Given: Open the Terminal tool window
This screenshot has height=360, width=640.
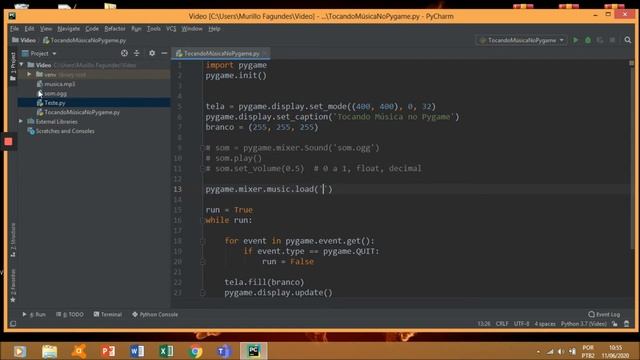Looking at the screenshot, I should point(108,314).
